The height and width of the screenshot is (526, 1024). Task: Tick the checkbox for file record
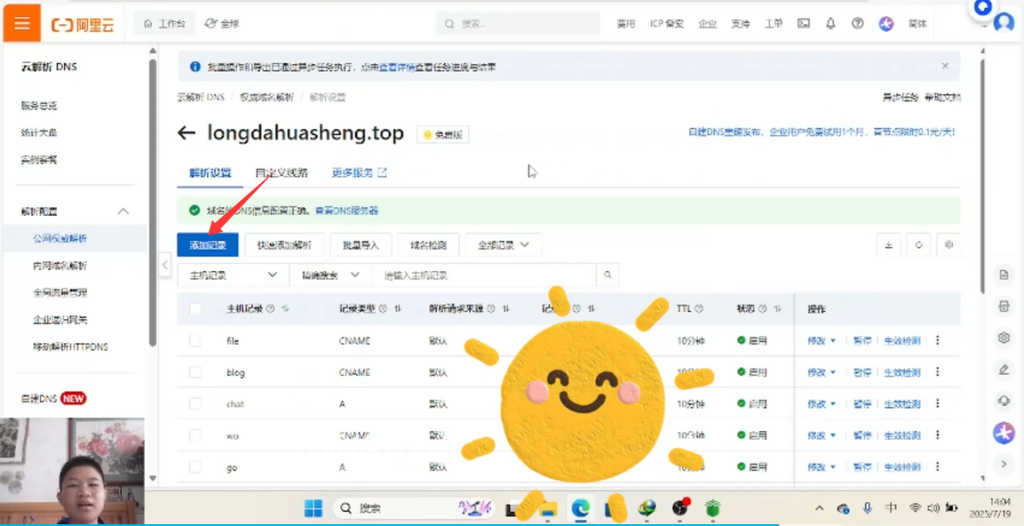tap(195, 340)
